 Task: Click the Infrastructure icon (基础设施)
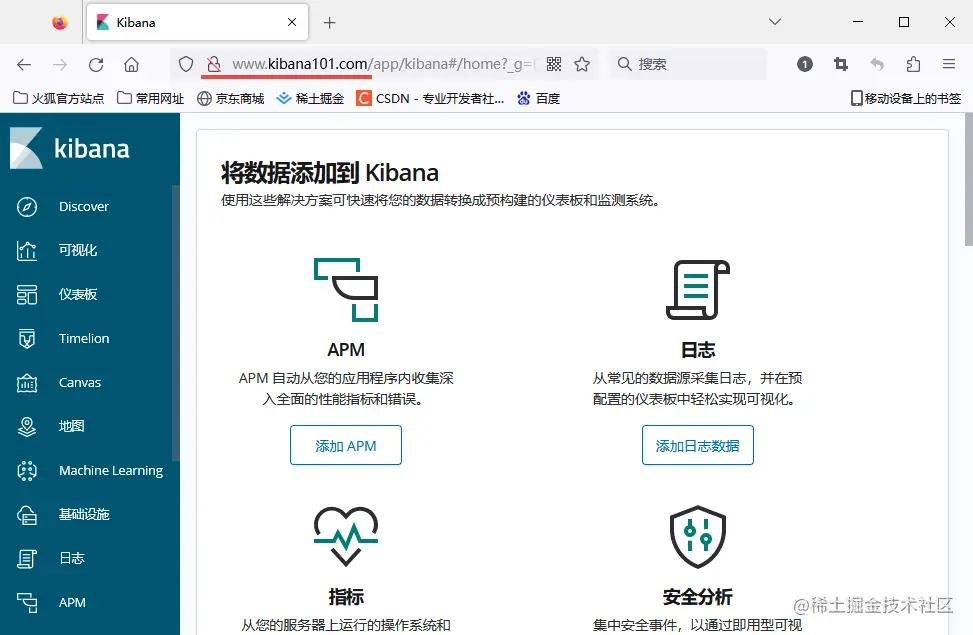(x=27, y=515)
